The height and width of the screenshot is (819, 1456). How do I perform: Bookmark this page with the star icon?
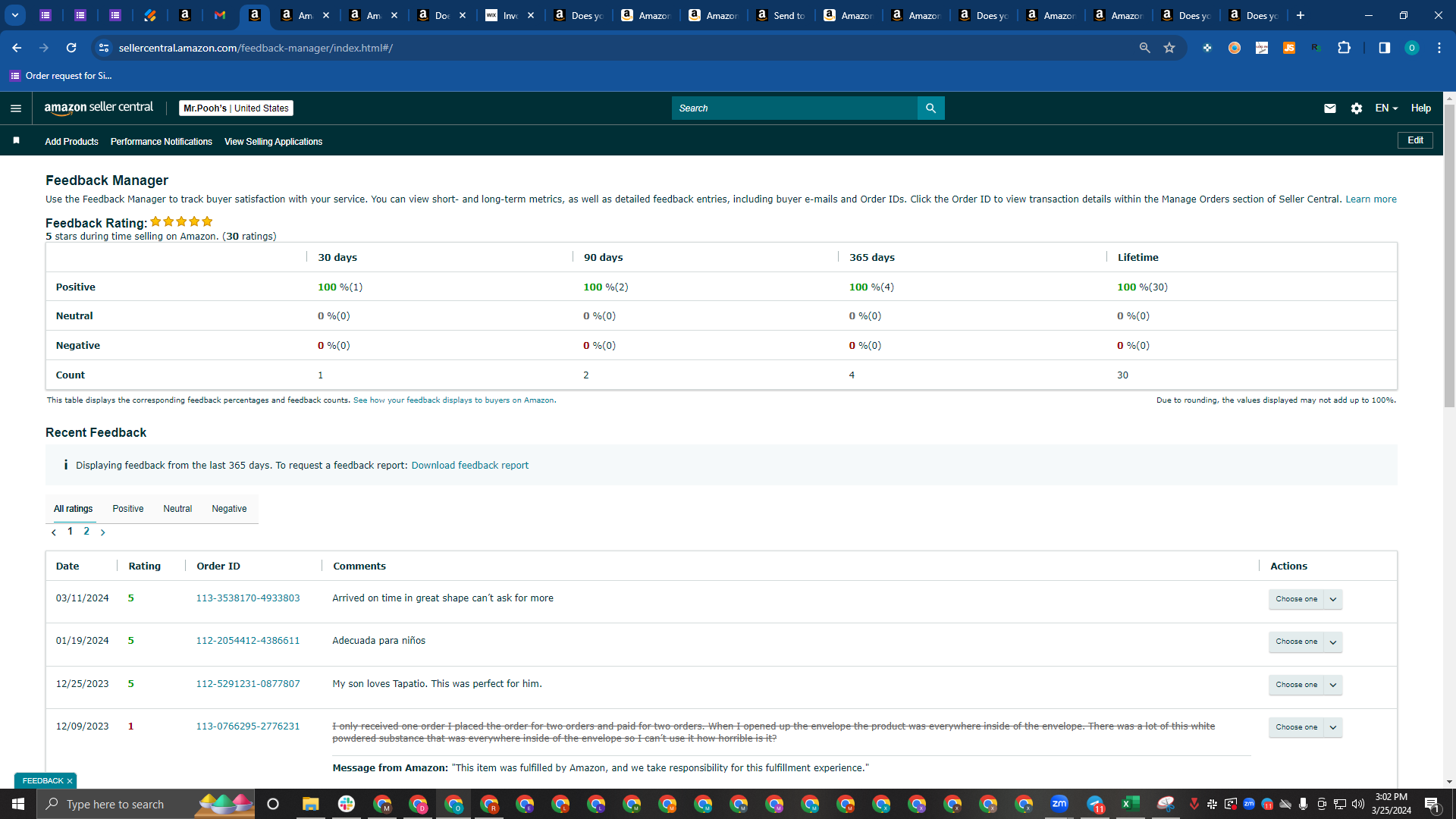(1169, 48)
